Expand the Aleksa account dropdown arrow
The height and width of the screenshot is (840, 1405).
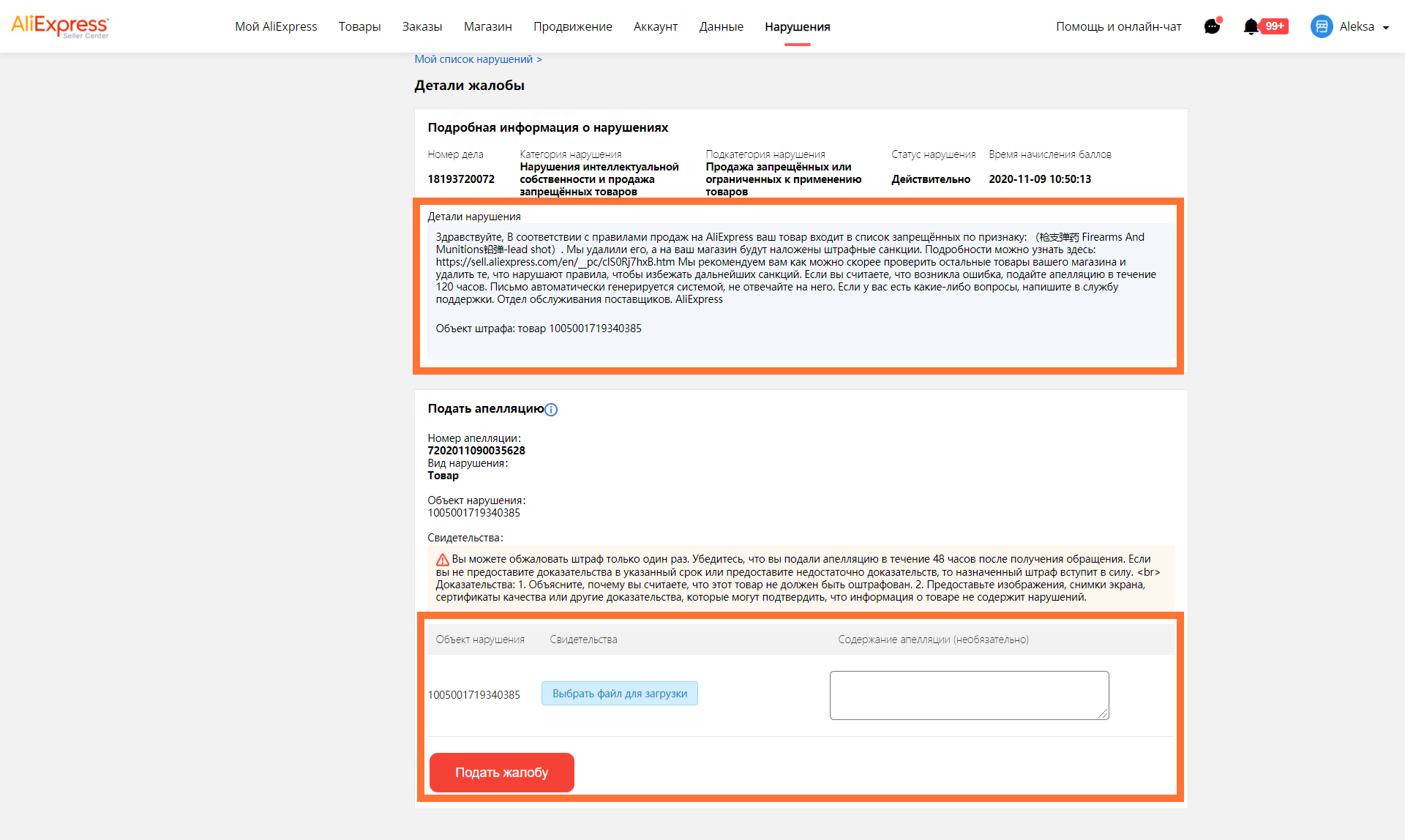pyautogui.click(x=1386, y=28)
